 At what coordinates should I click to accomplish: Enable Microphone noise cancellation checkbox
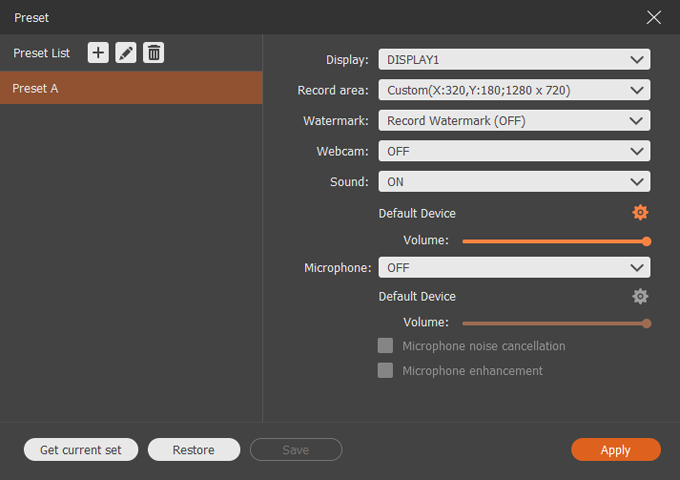tap(385, 346)
